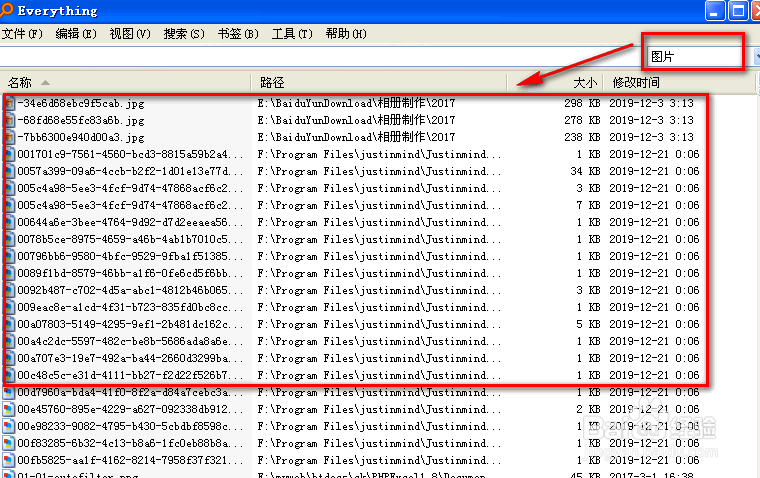This screenshot has width=760, height=478.
Task: Select file name -68fd68e55fc83a6b.jpg
Action: (x=81, y=120)
